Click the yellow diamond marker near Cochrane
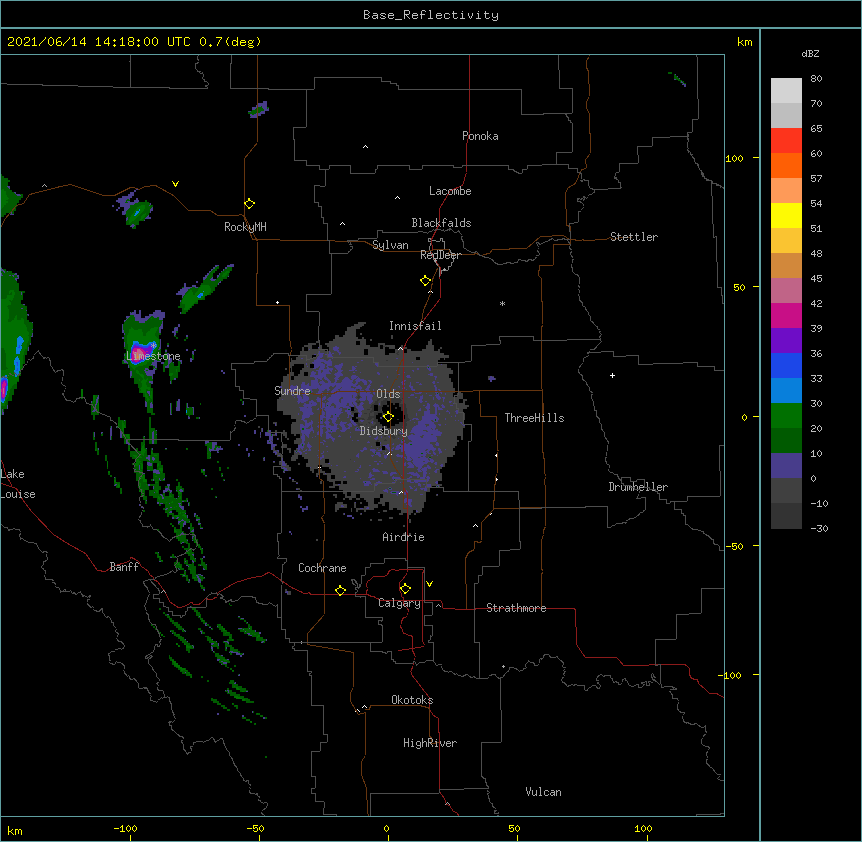Screen dimensions: 862x842 coord(340,590)
